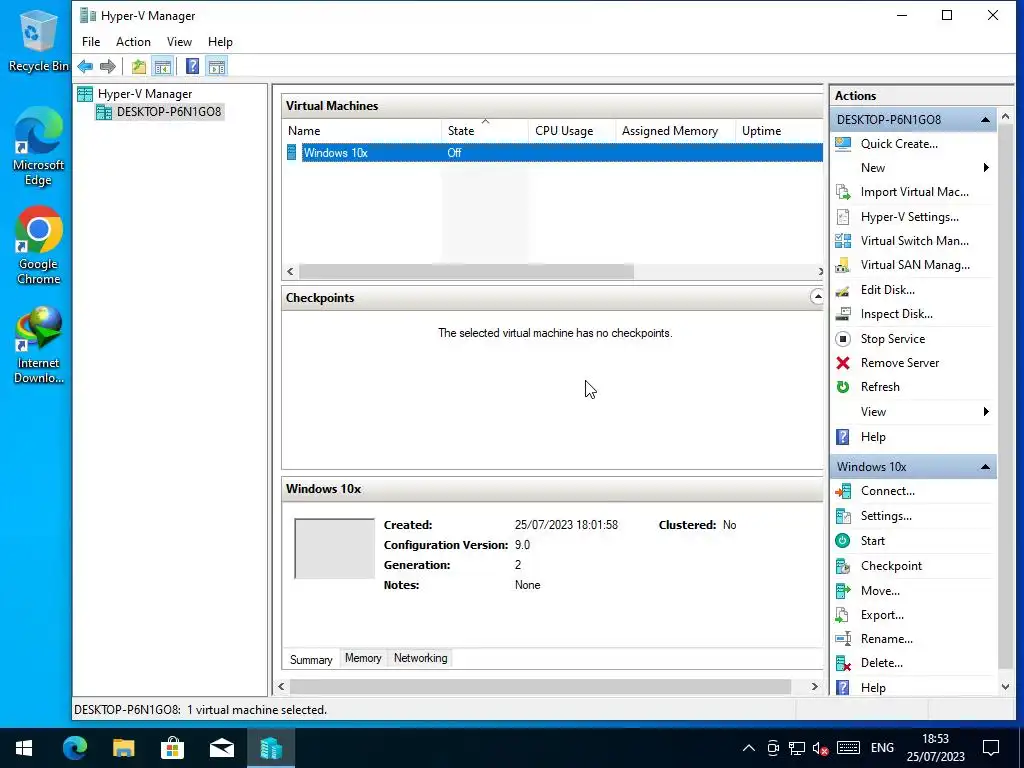The width and height of the screenshot is (1024, 768).
Task: Click the Import Virtual Machine icon
Action: (843, 192)
